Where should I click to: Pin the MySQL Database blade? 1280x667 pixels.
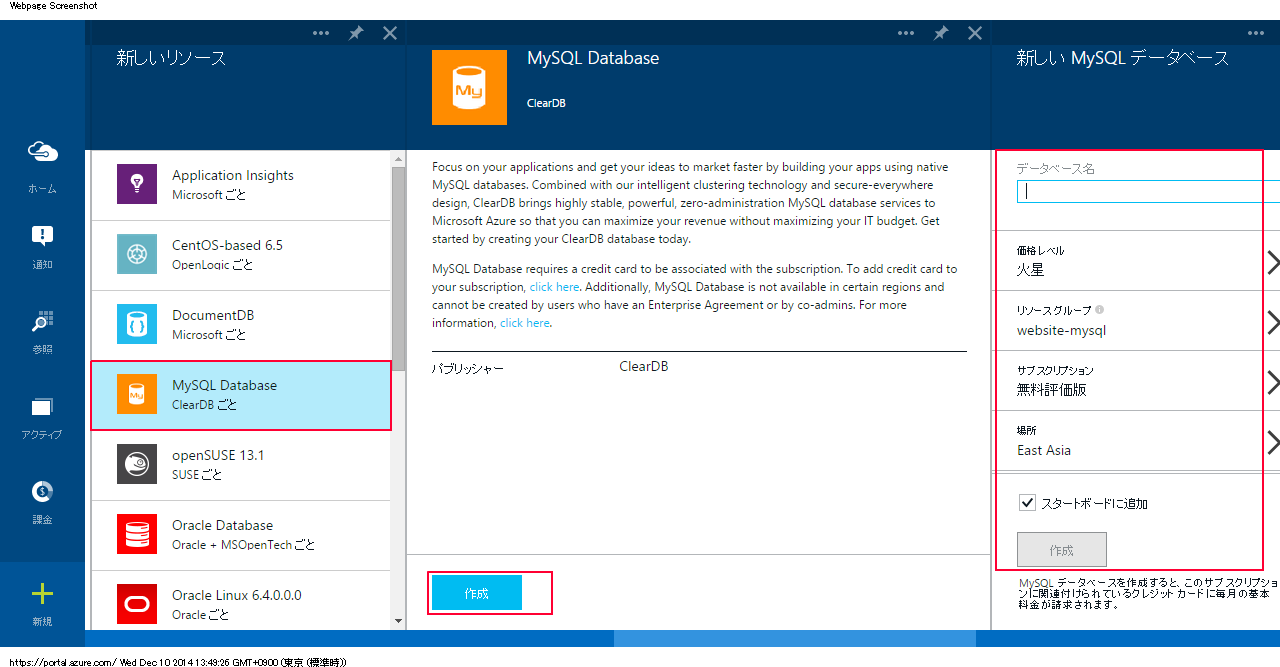[941, 33]
